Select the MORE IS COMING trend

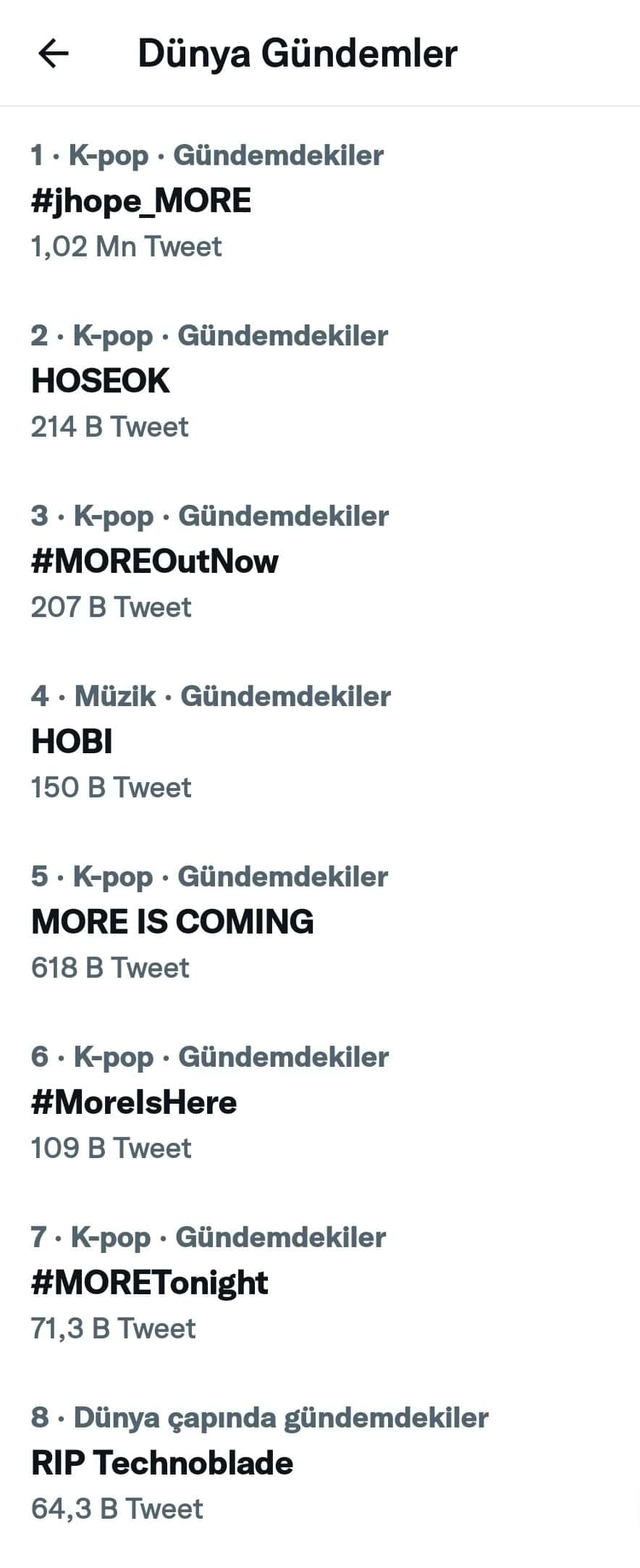[172, 922]
